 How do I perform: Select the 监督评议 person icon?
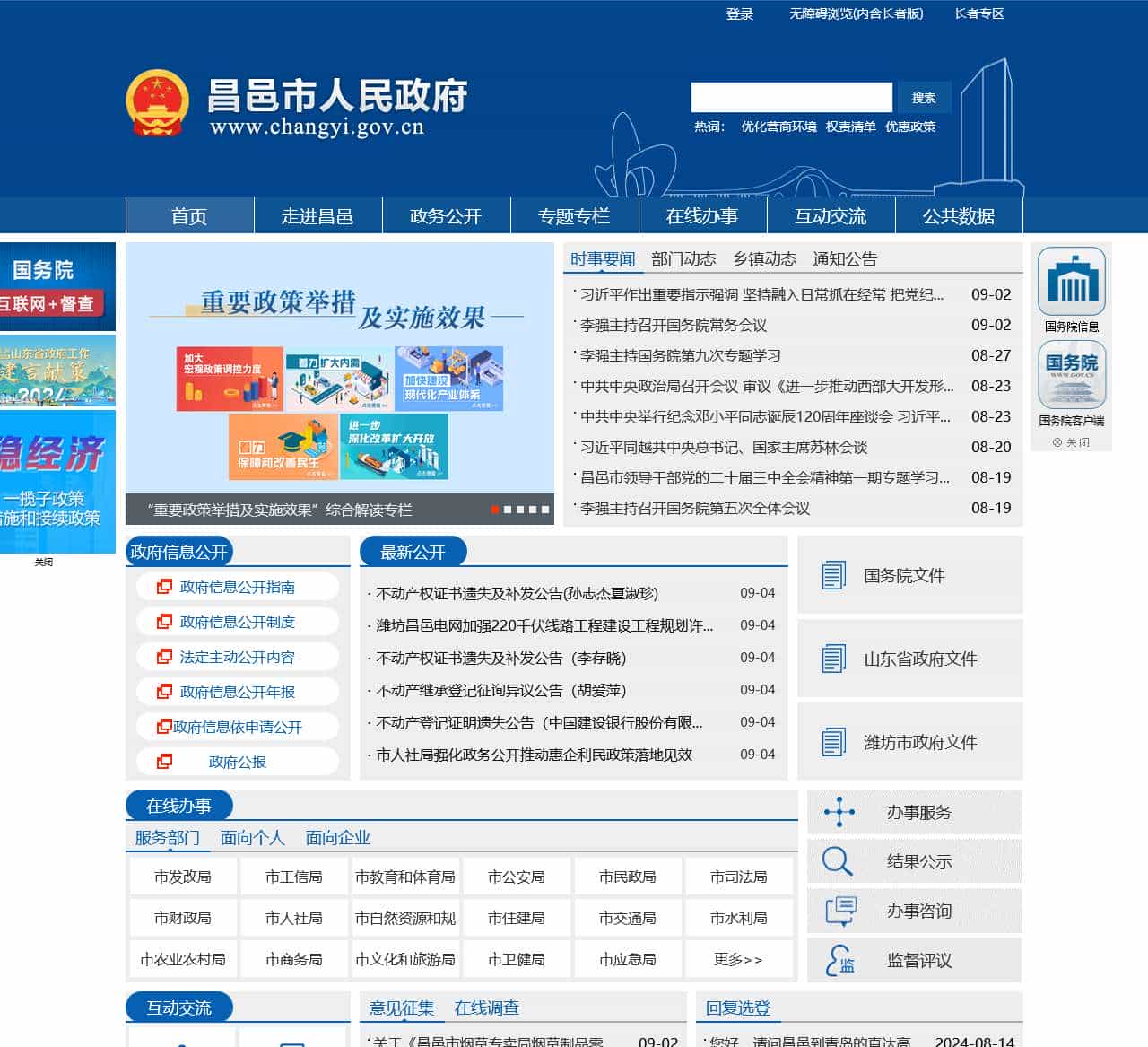(x=841, y=959)
